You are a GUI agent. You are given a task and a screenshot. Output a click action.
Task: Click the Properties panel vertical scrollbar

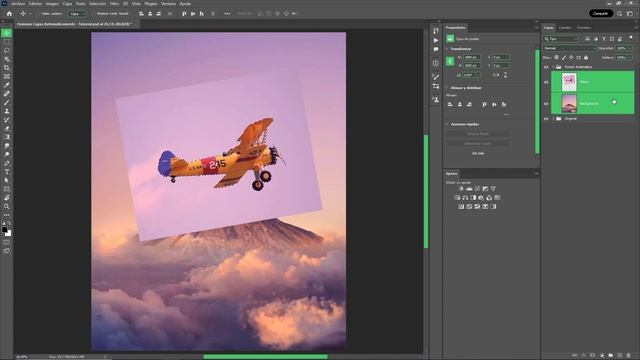coord(537,101)
